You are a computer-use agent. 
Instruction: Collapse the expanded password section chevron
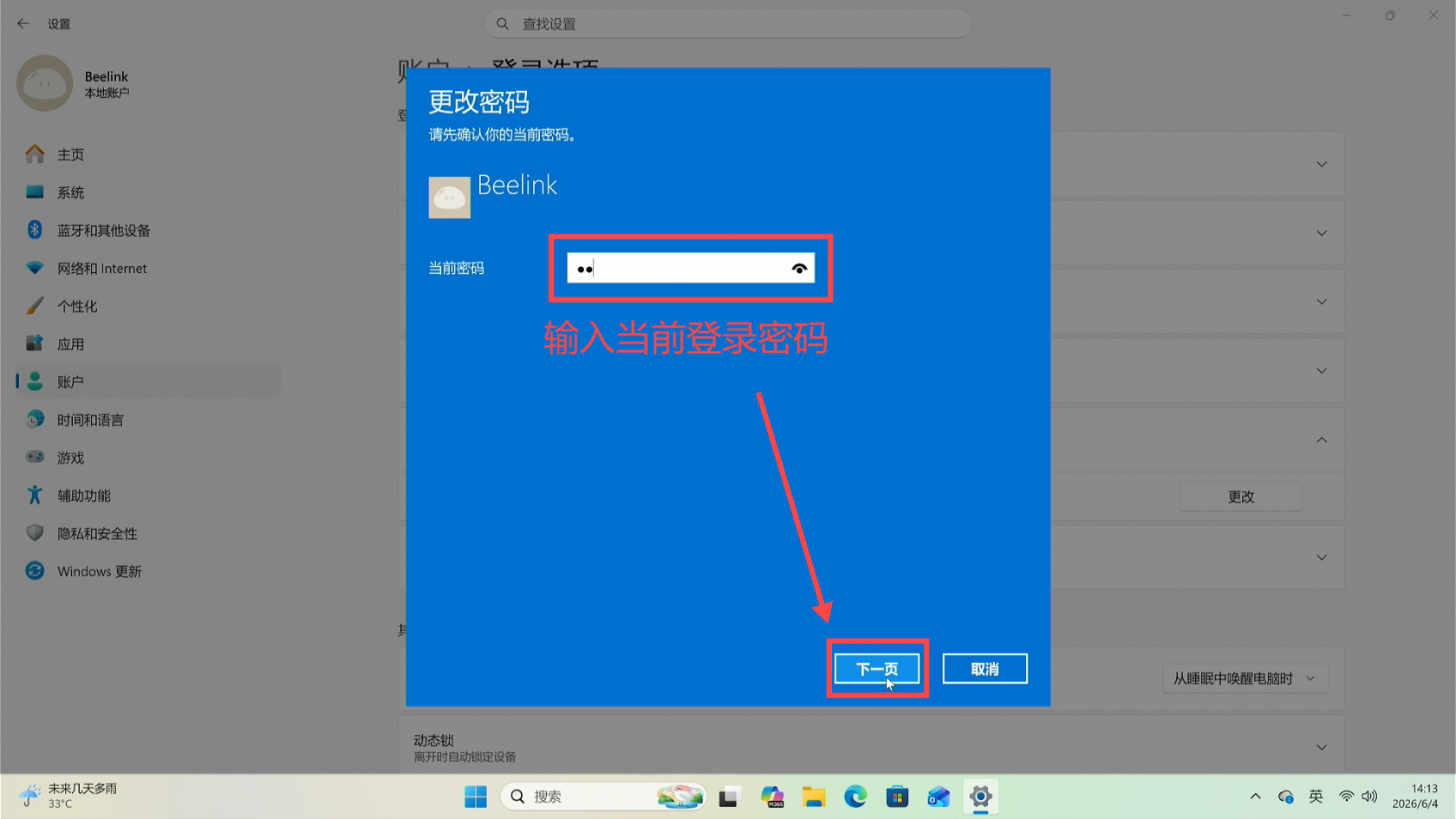click(x=1322, y=440)
